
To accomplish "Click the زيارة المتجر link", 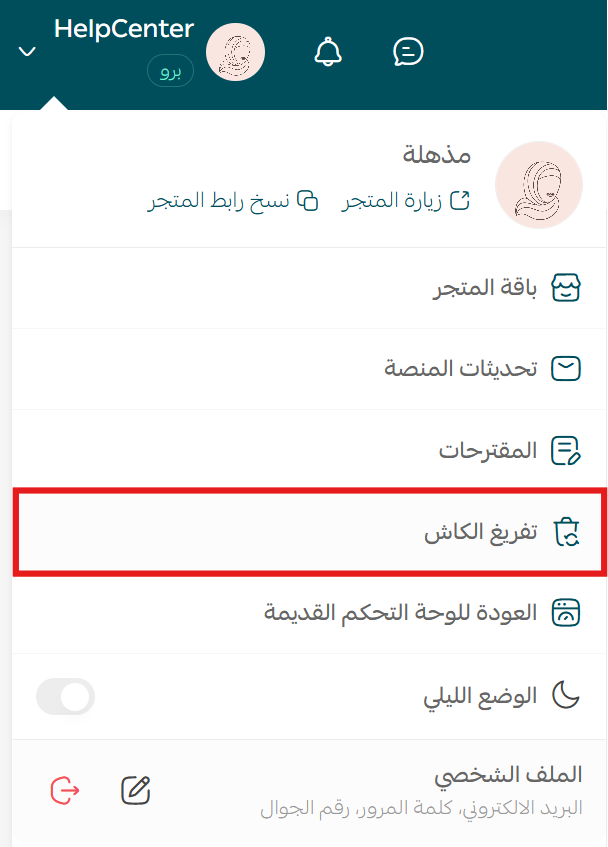I will pos(406,200).
